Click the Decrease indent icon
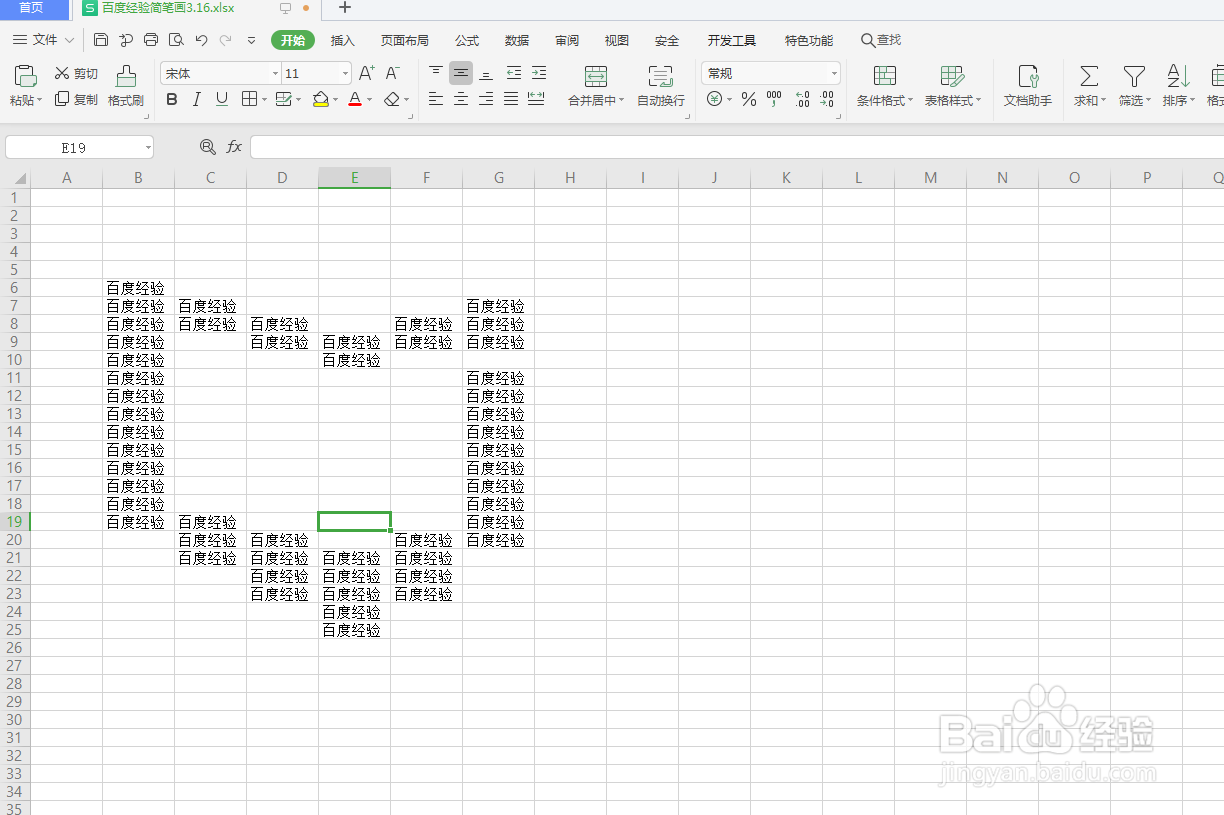The image size is (1224, 815). coord(514,73)
